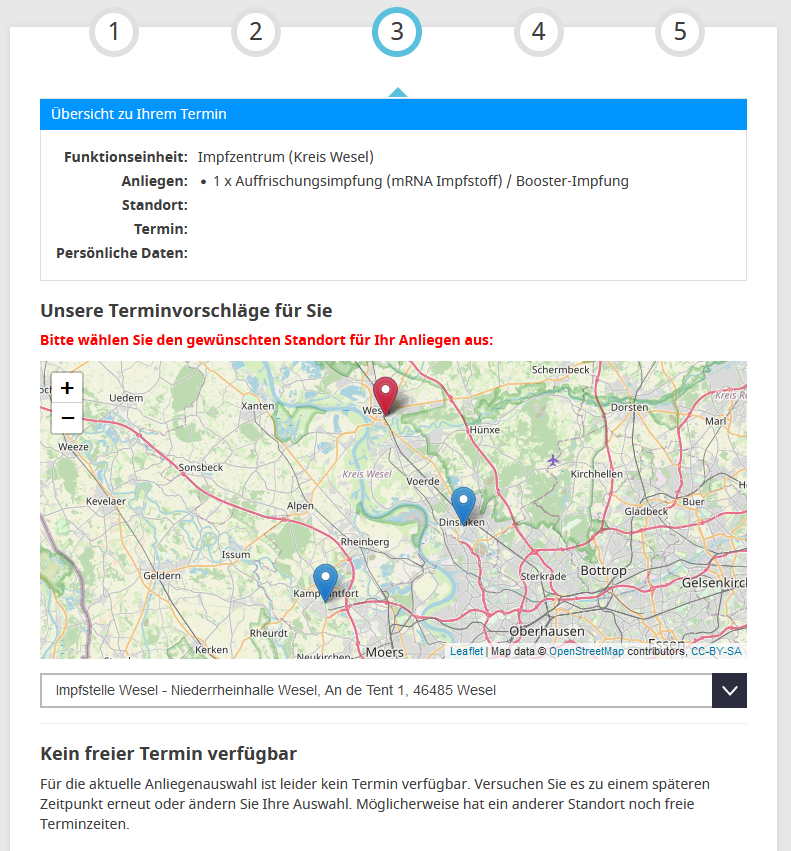Click the 'Funktionseinheit:' label
This screenshot has width=791, height=851.
click(126, 157)
